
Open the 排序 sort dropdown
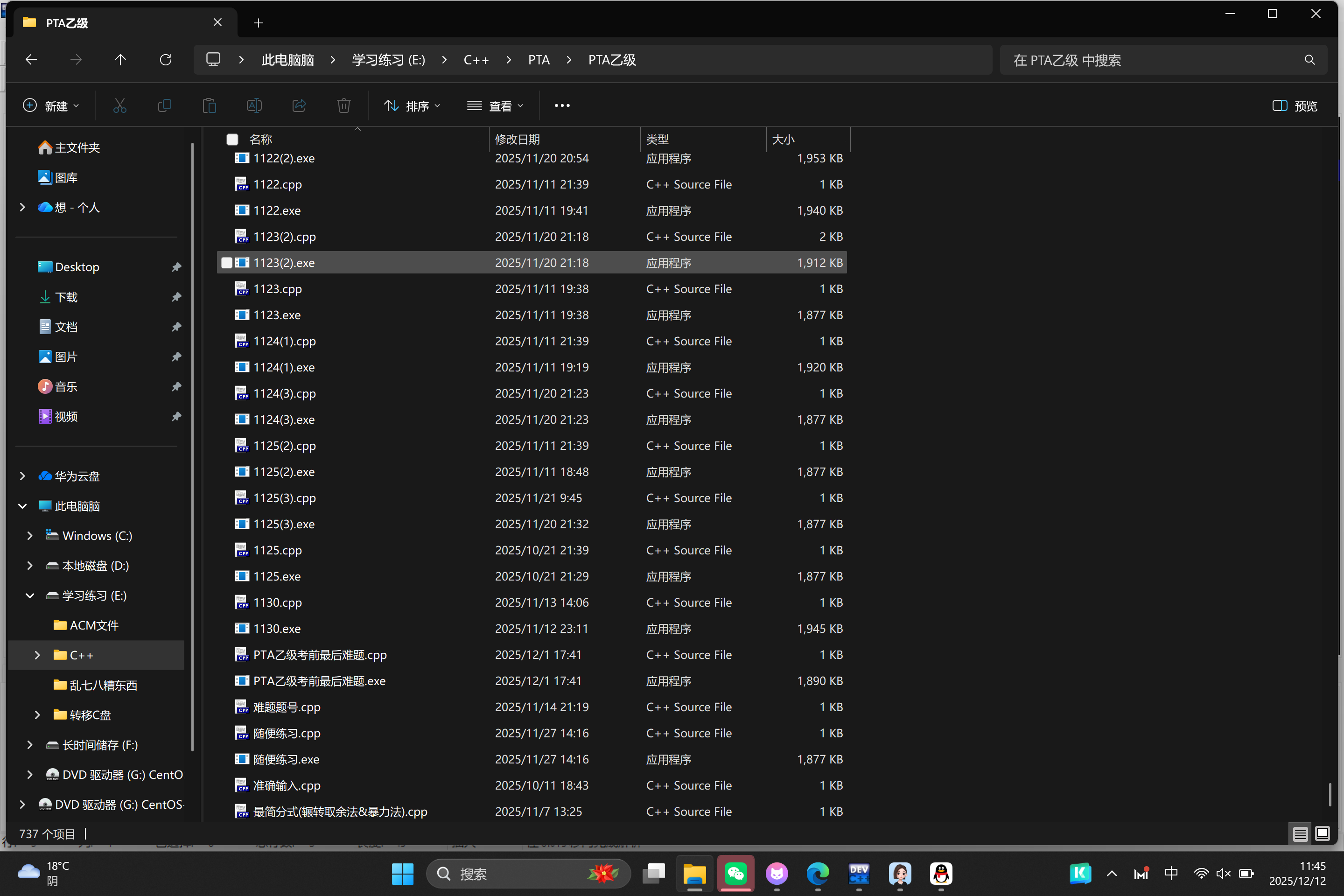tap(412, 106)
